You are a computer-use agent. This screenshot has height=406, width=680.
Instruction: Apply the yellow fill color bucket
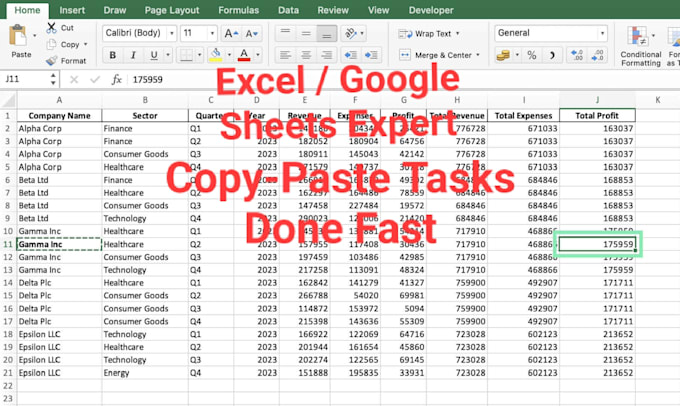point(216,55)
